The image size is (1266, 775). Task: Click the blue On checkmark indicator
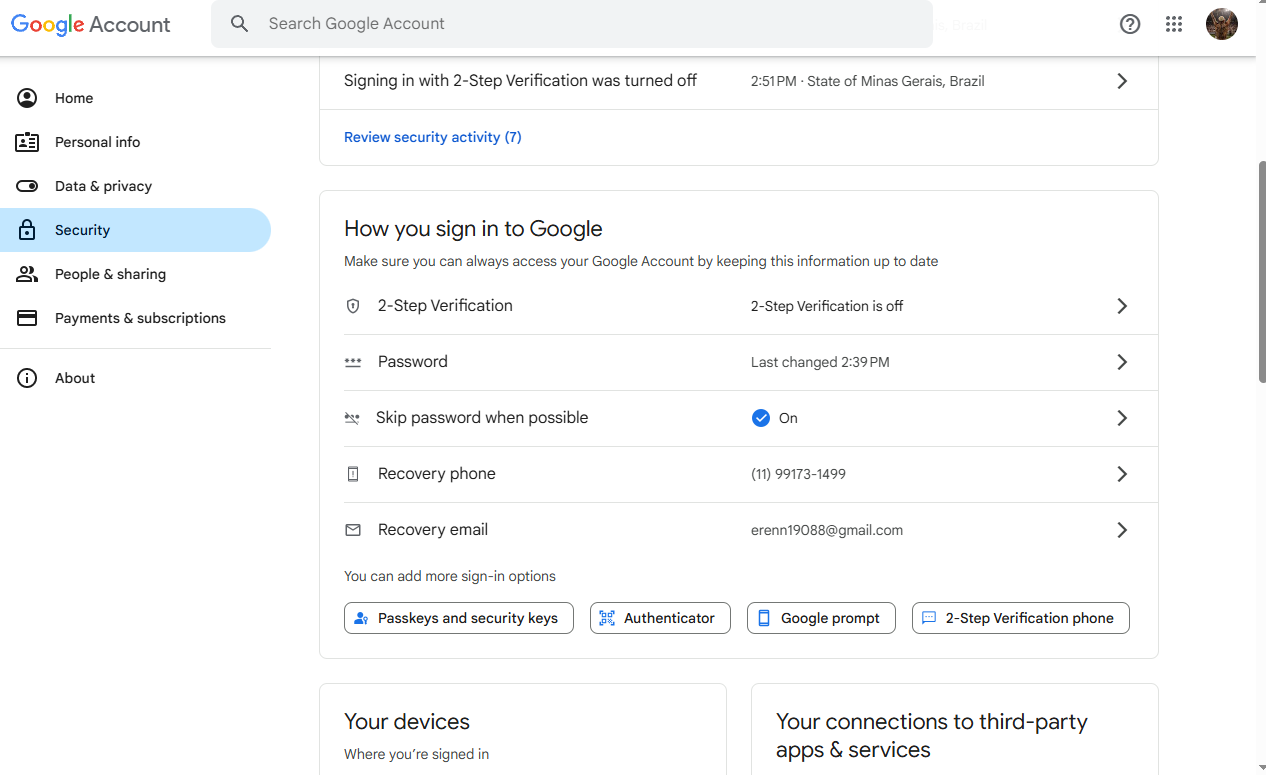(761, 418)
